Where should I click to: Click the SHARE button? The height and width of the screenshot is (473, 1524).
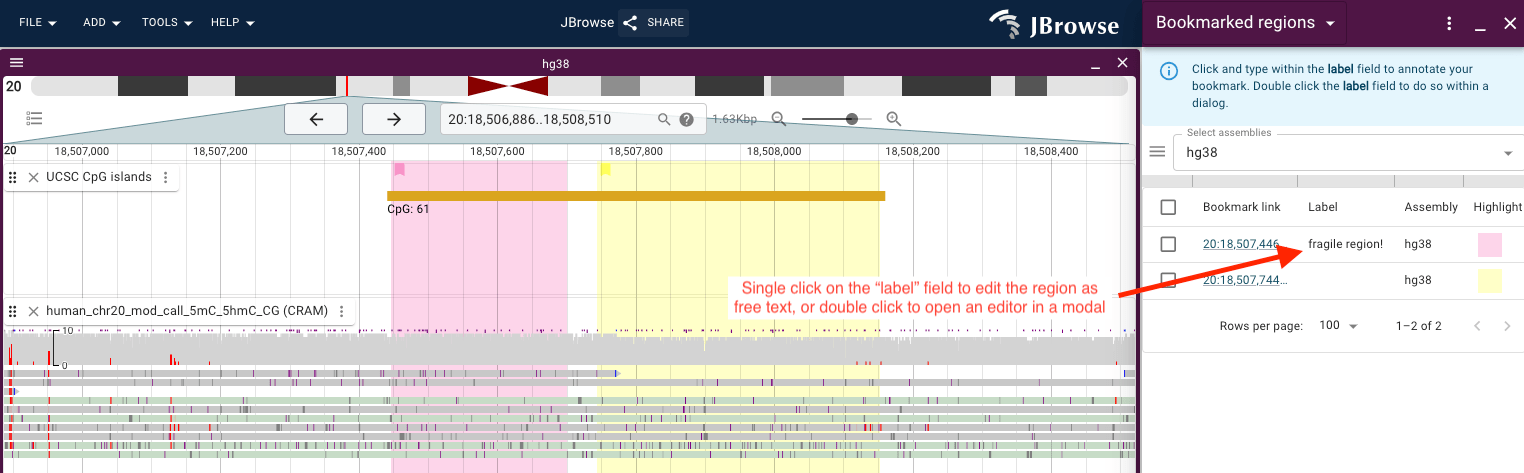653,22
